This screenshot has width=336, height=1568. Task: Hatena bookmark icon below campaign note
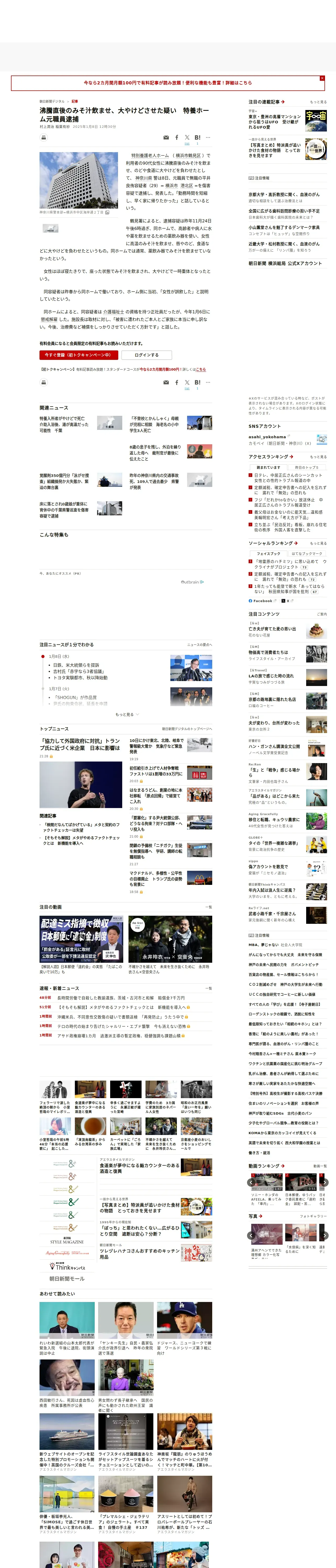(x=198, y=382)
